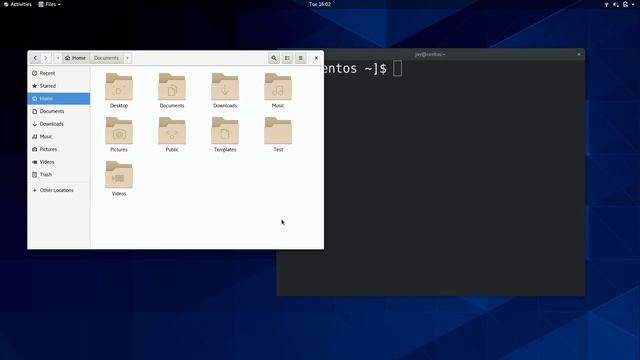Open the Activities overview
Screen dimensions: 640x360
pyautogui.click(x=18, y=4)
